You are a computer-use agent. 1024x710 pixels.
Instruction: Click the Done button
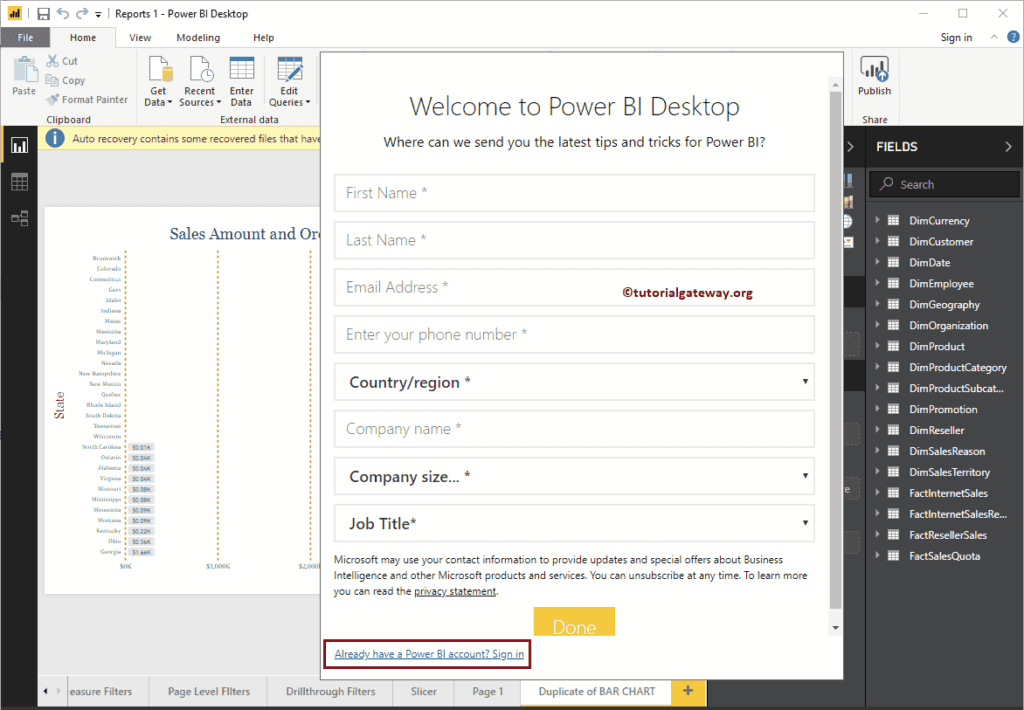point(574,622)
